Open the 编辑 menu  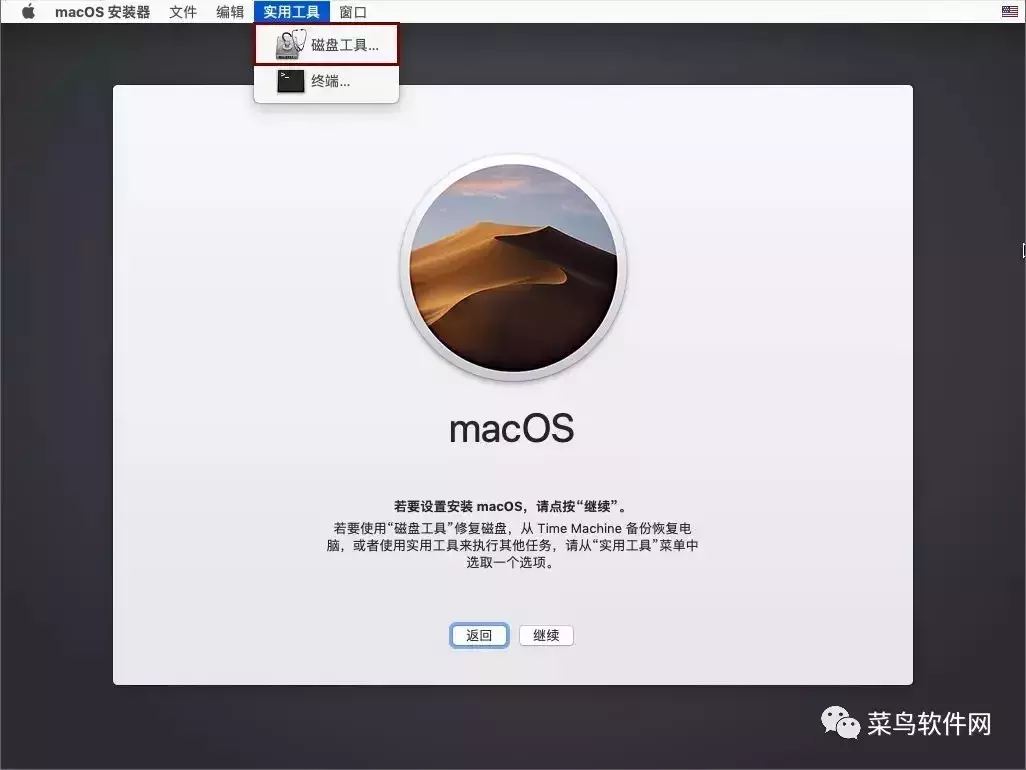[229, 11]
